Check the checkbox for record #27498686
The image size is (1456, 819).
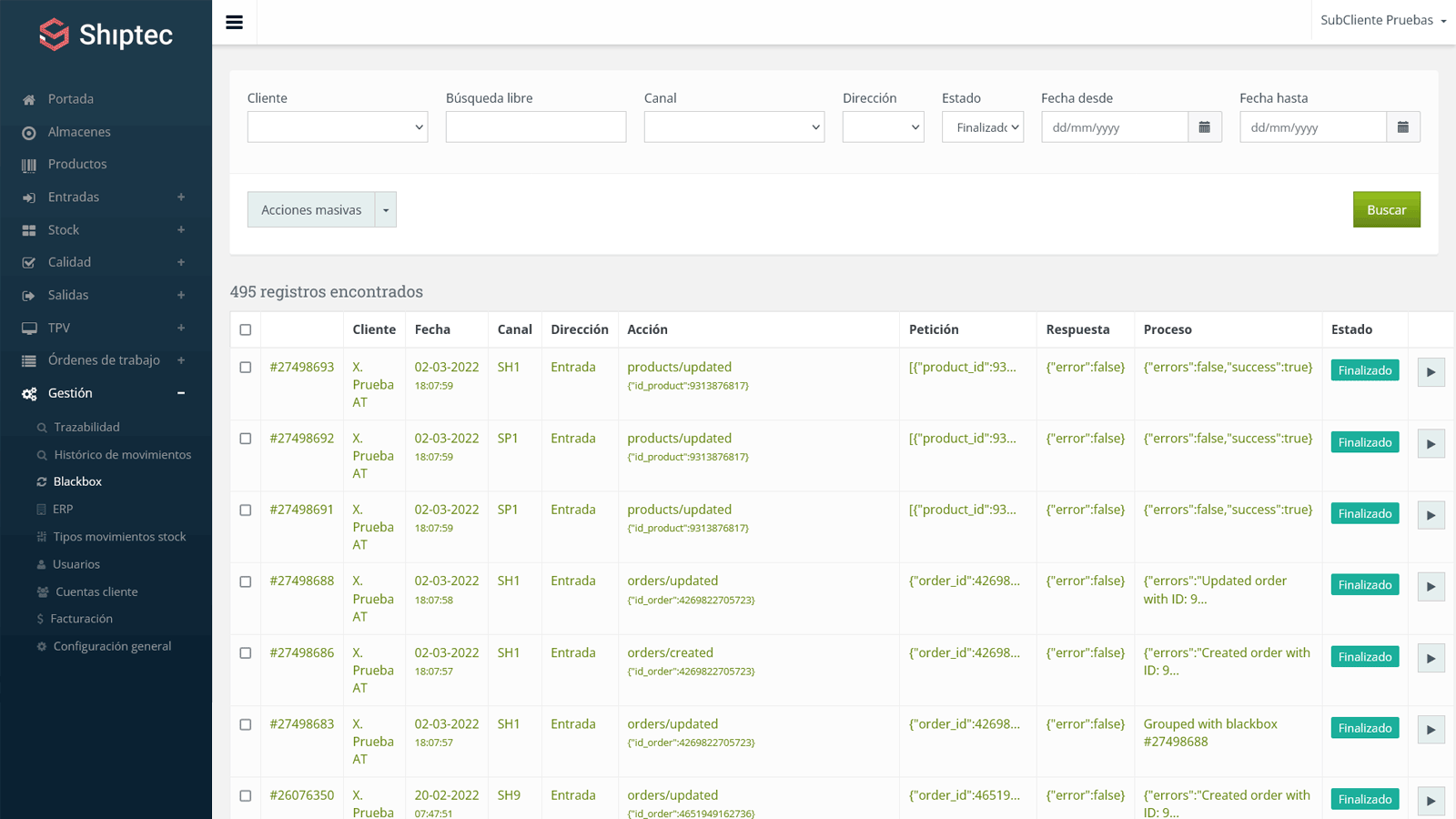click(246, 653)
